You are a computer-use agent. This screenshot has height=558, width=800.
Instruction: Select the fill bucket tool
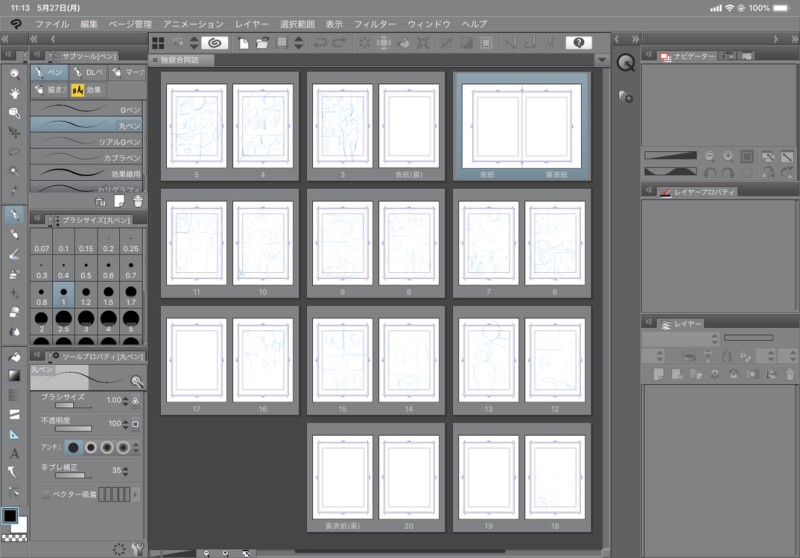14,357
